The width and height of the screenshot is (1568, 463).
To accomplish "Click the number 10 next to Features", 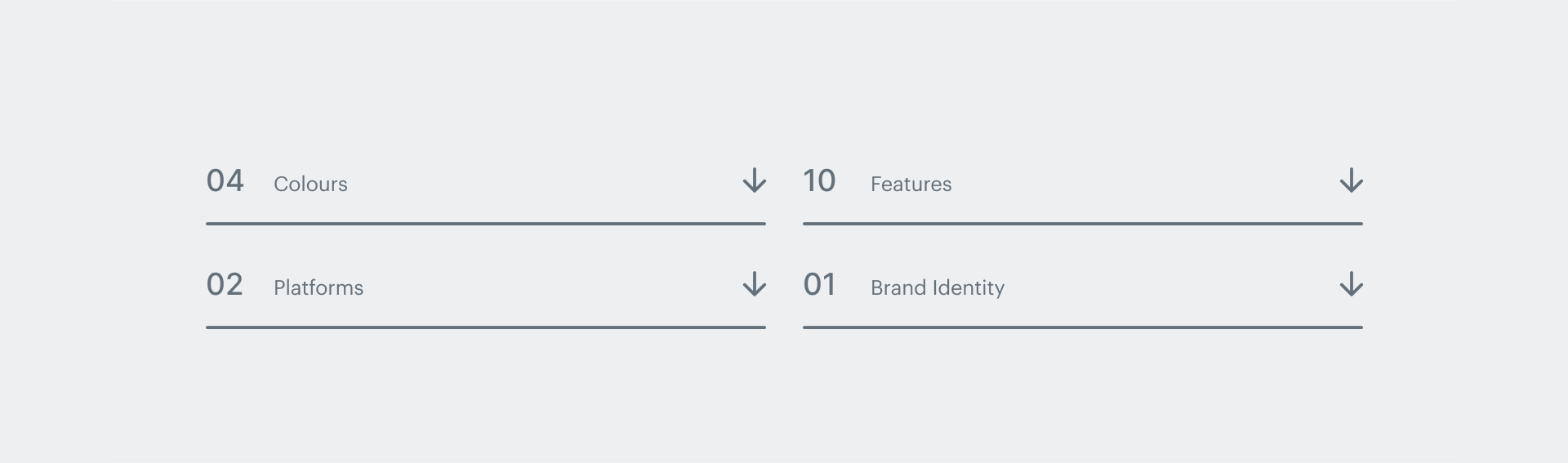I will click(x=819, y=180).
